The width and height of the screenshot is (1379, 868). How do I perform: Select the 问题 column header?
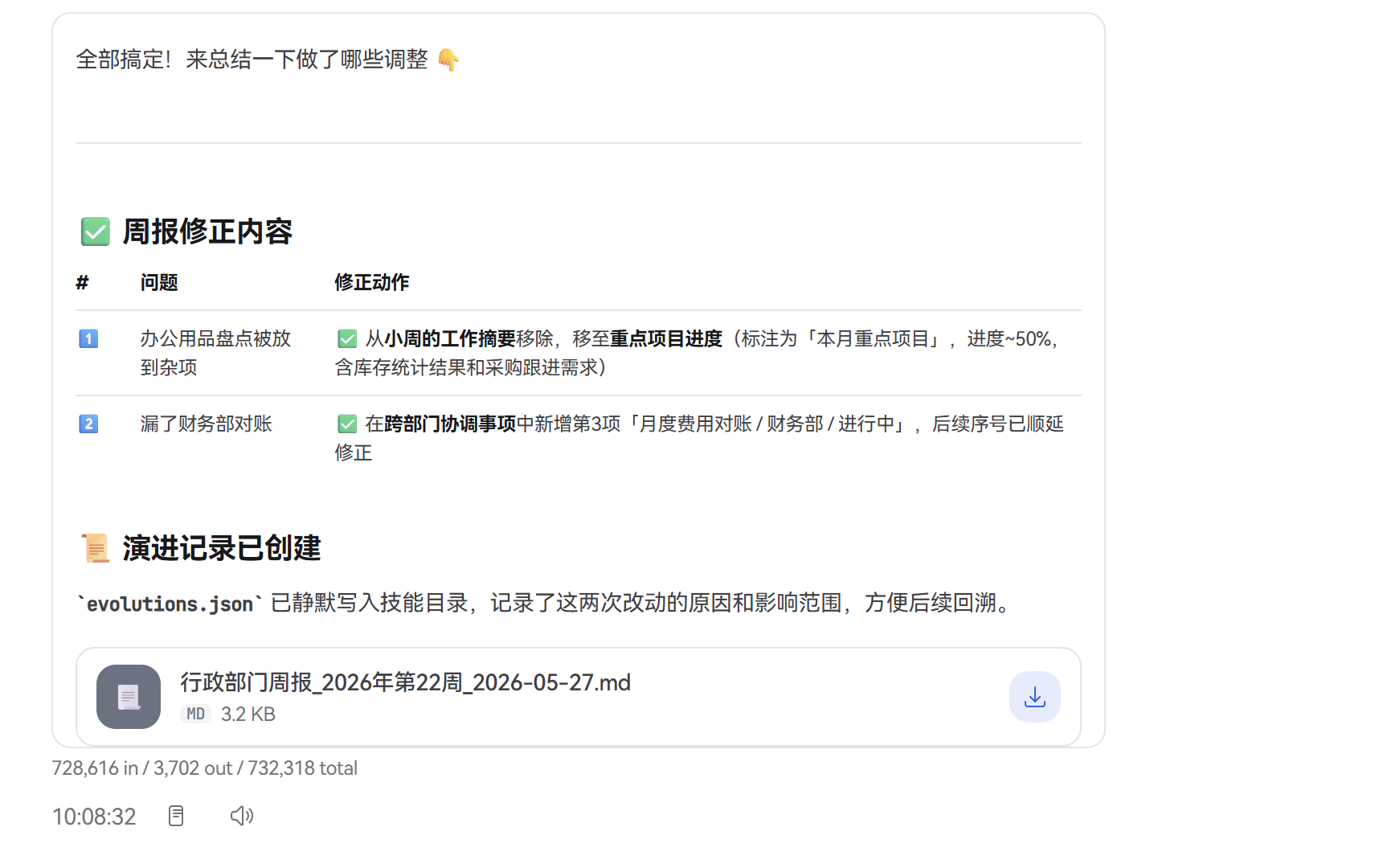click(x=159, y=282)
